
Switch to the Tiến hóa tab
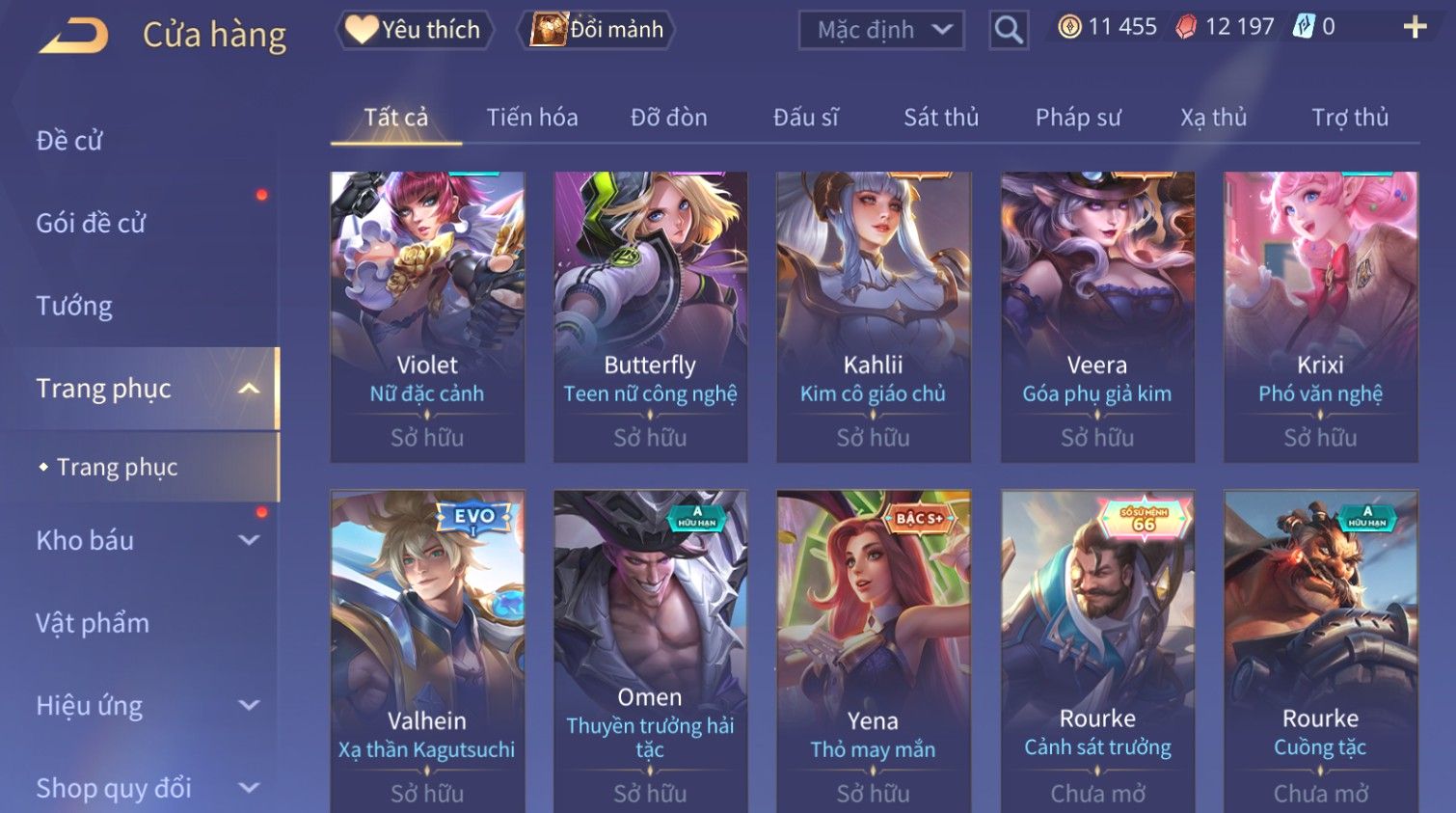(532, 118)
